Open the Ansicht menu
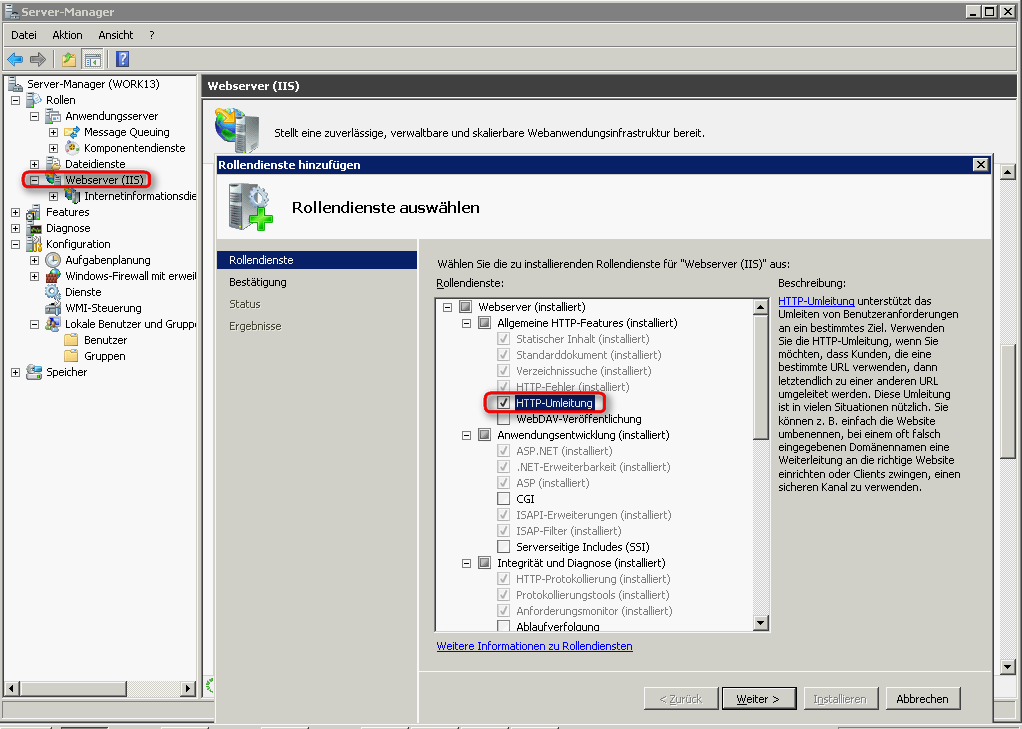Image resolution: width=1022 pixels, height=729 pixels. (116, 35)
